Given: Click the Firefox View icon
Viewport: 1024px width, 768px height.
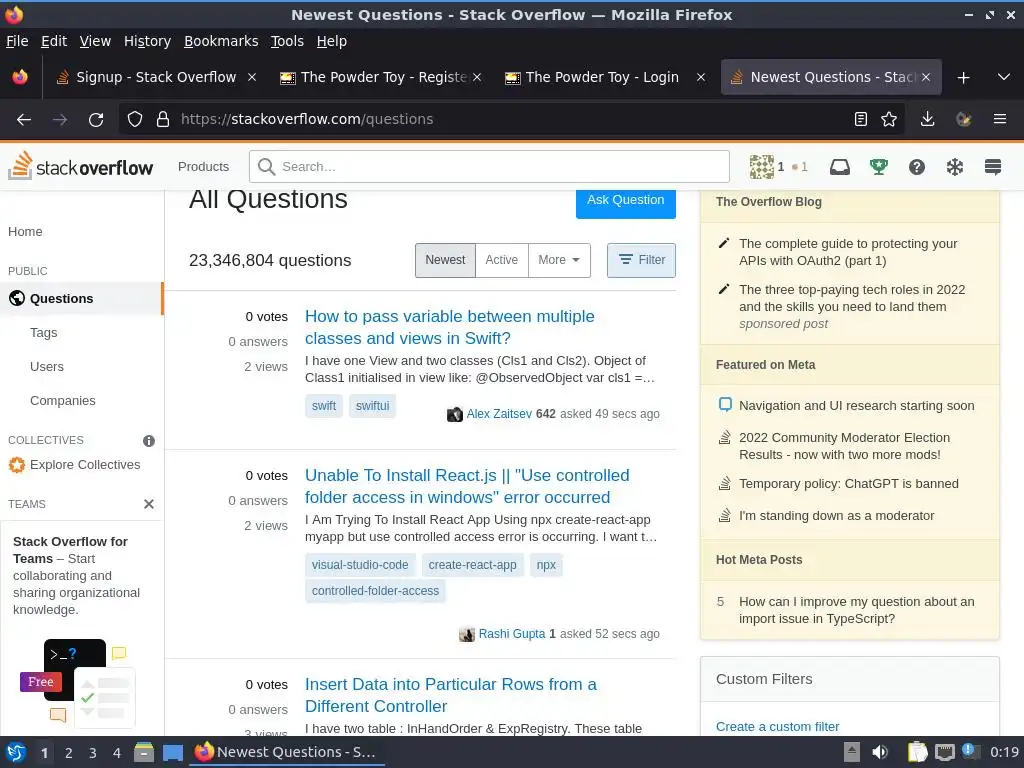Looking at the screenshot, I should (20, 77).
